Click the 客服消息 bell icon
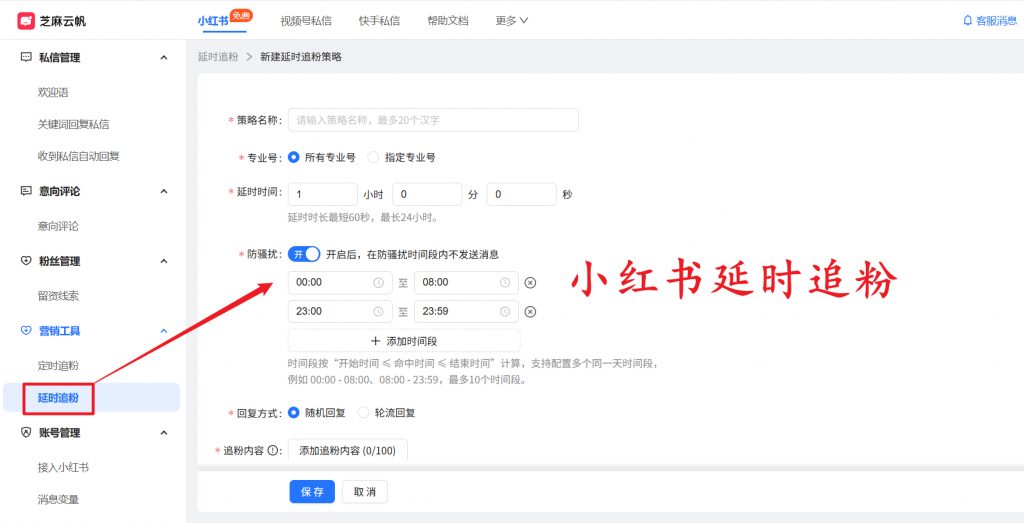 tap(968, 21)
